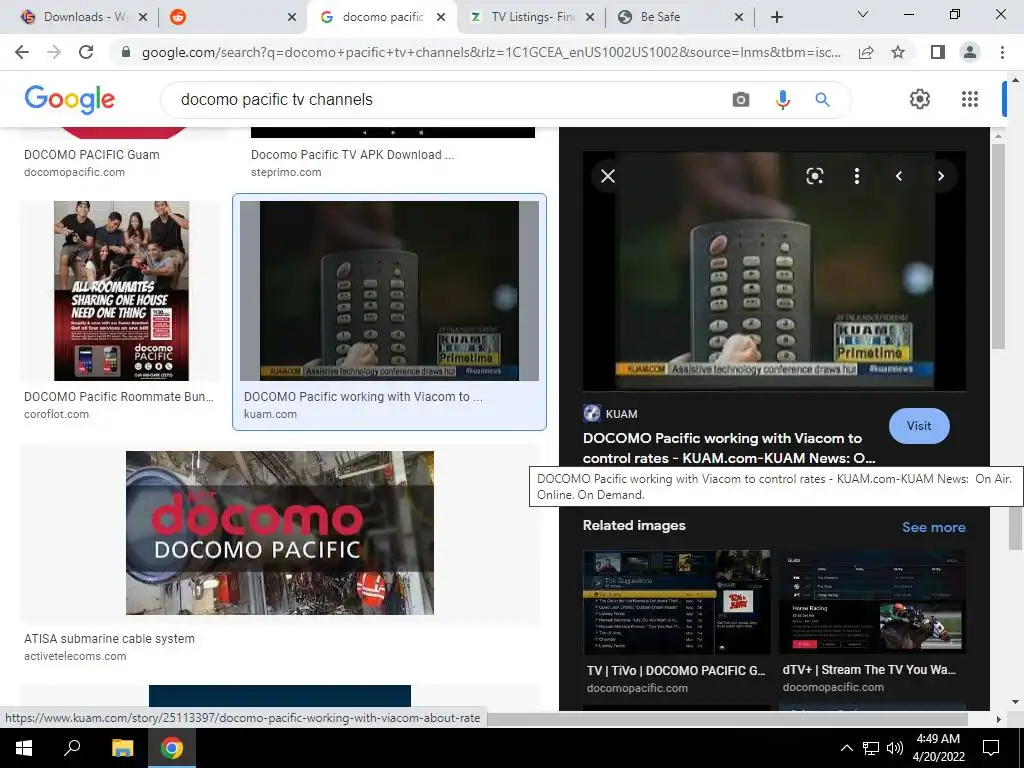Click the preview panel vertical scrollbar
1024x768 pixels.
click(998, 246)
